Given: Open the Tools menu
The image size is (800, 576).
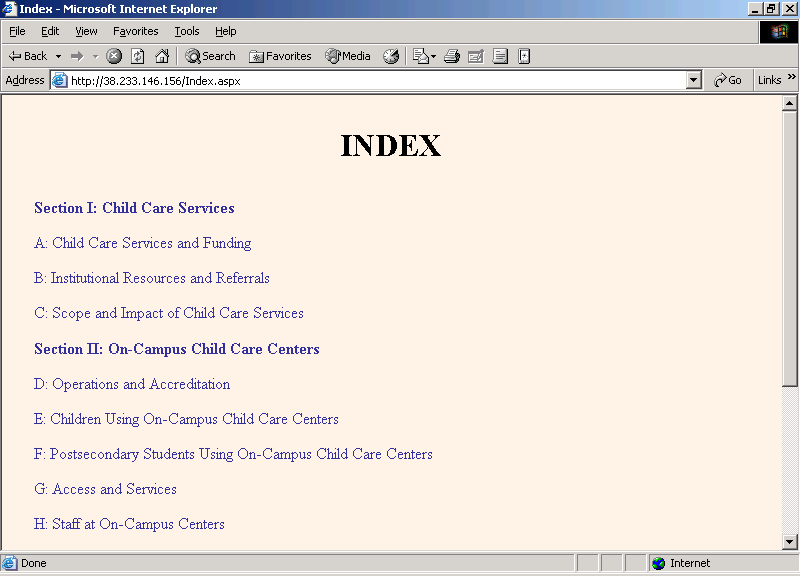Looking at the screenshot, I should [187, 31].
